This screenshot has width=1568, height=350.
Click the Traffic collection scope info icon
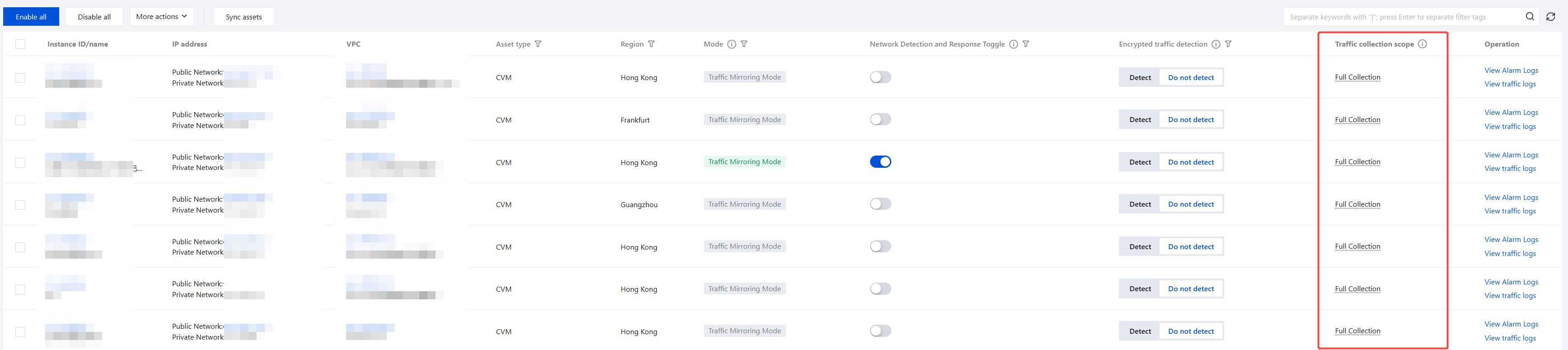coord(1422,44)
